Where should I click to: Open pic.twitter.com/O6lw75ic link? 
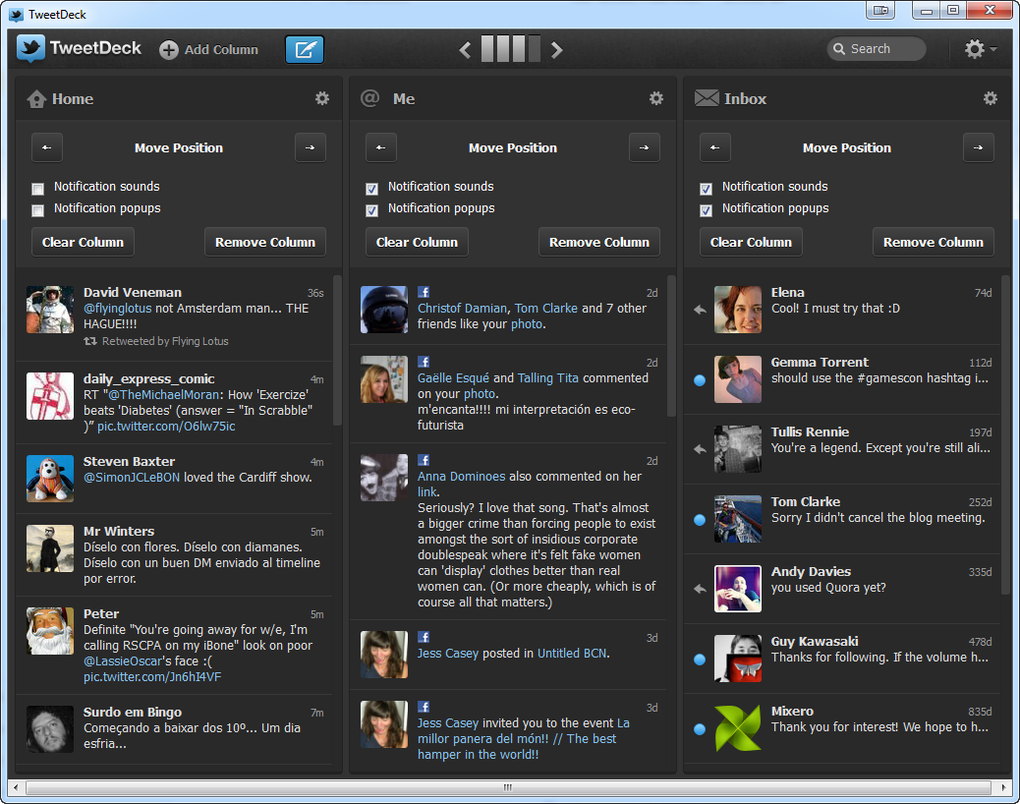(x=166, y=426)
